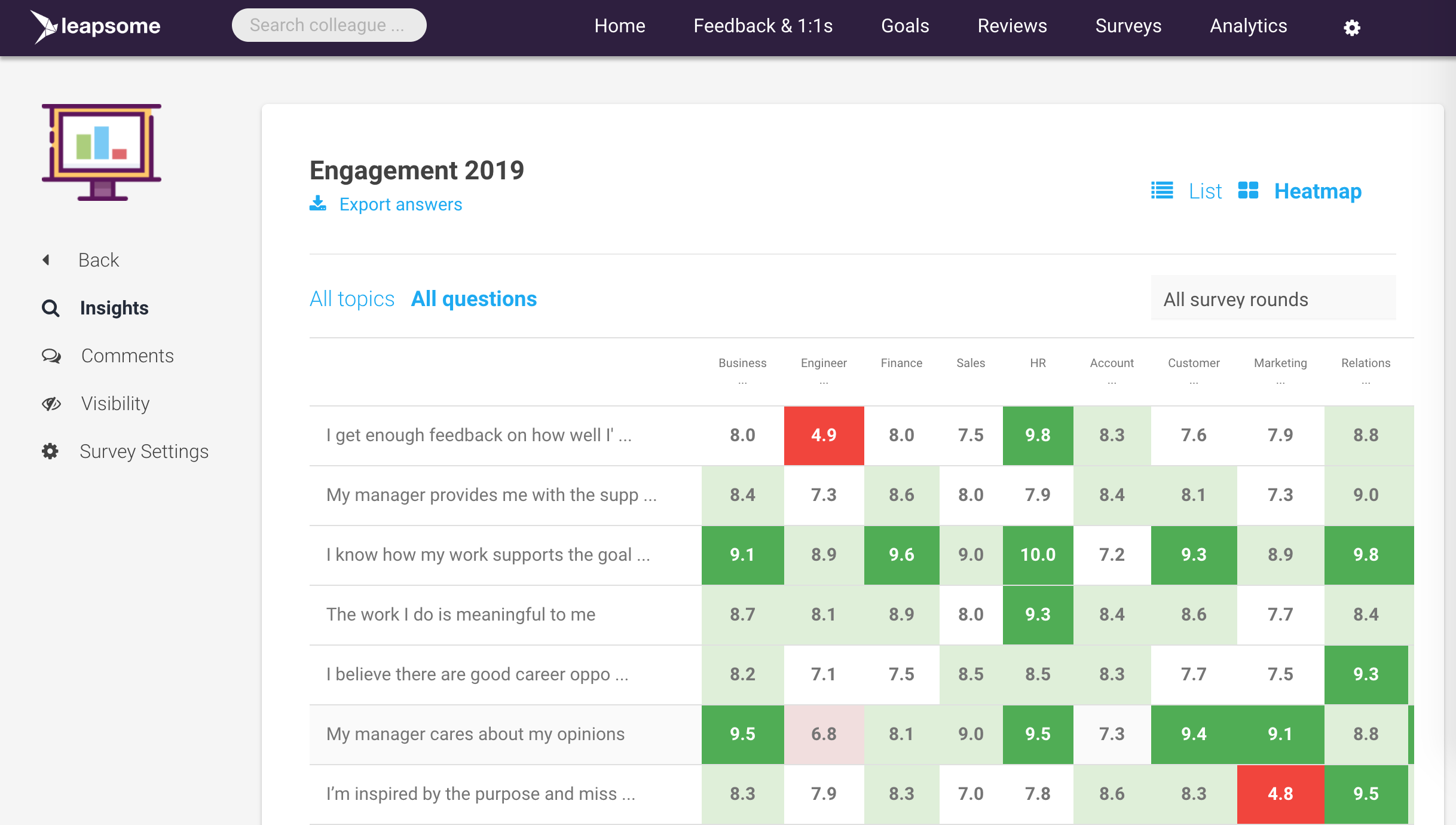Click the Heatmap grid icon
This screenshot has height=825, width=1456.
tap(1248, 191)
